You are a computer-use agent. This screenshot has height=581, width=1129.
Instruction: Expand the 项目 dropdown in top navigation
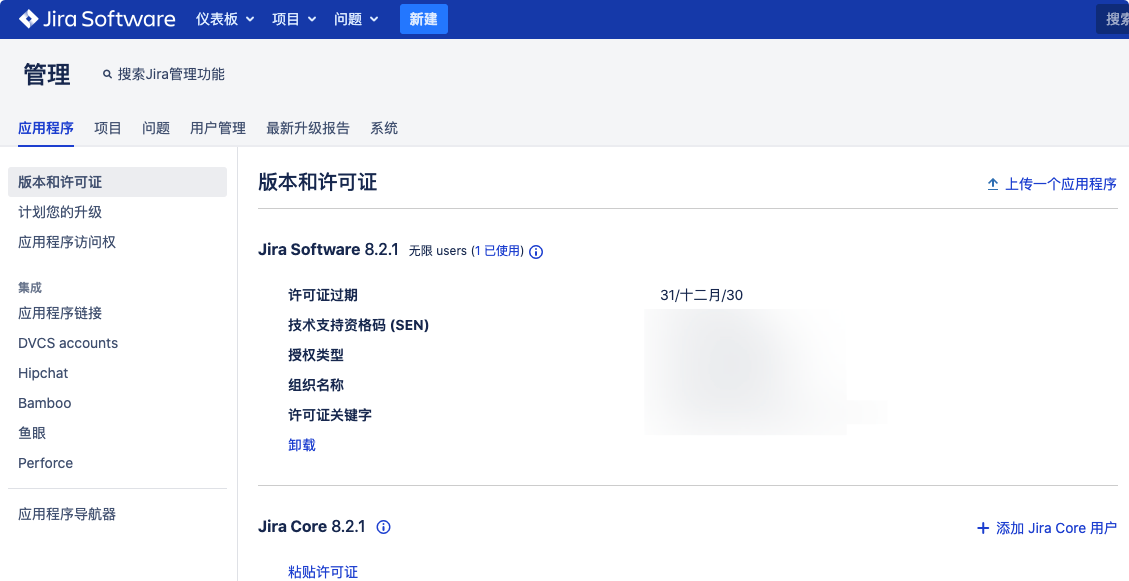[x=294, y=19]
